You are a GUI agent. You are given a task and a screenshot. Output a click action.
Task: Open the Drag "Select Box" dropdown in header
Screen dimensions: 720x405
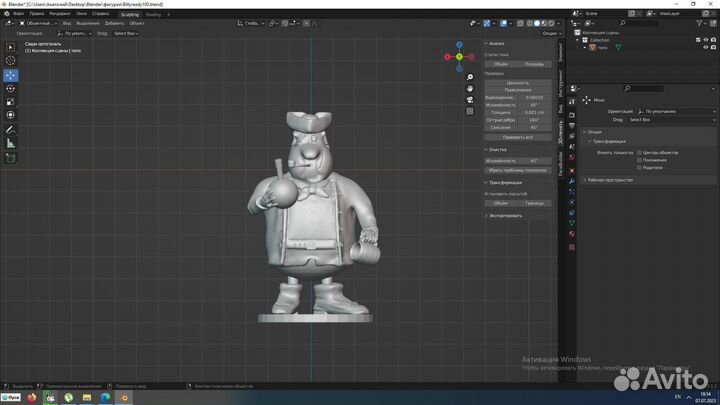(126, 33)
